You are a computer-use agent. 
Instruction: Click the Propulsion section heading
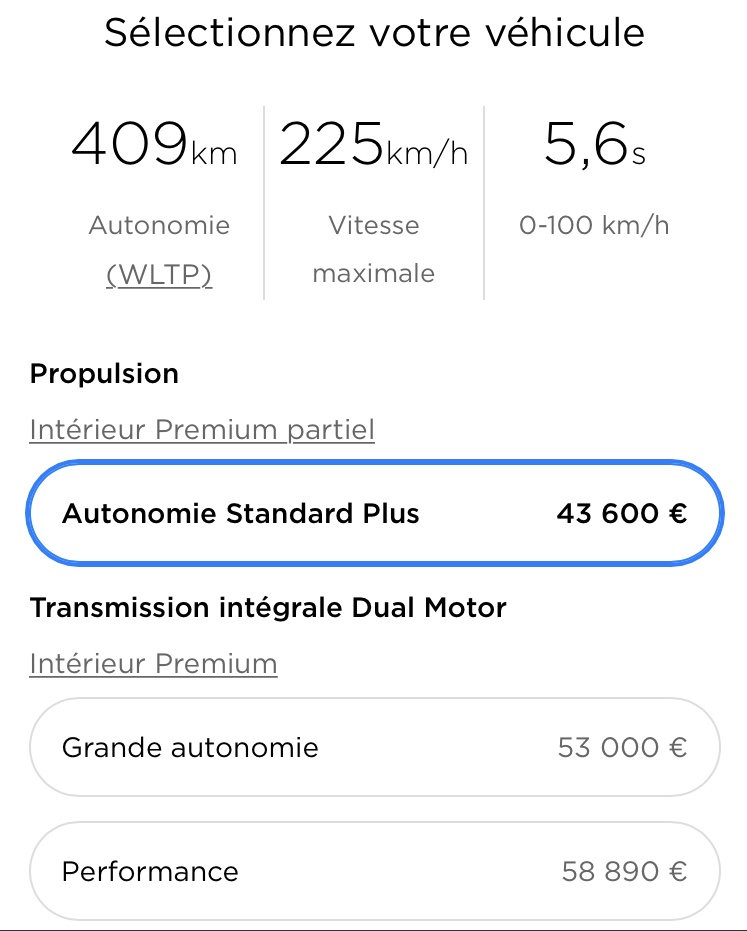[104, 374]
